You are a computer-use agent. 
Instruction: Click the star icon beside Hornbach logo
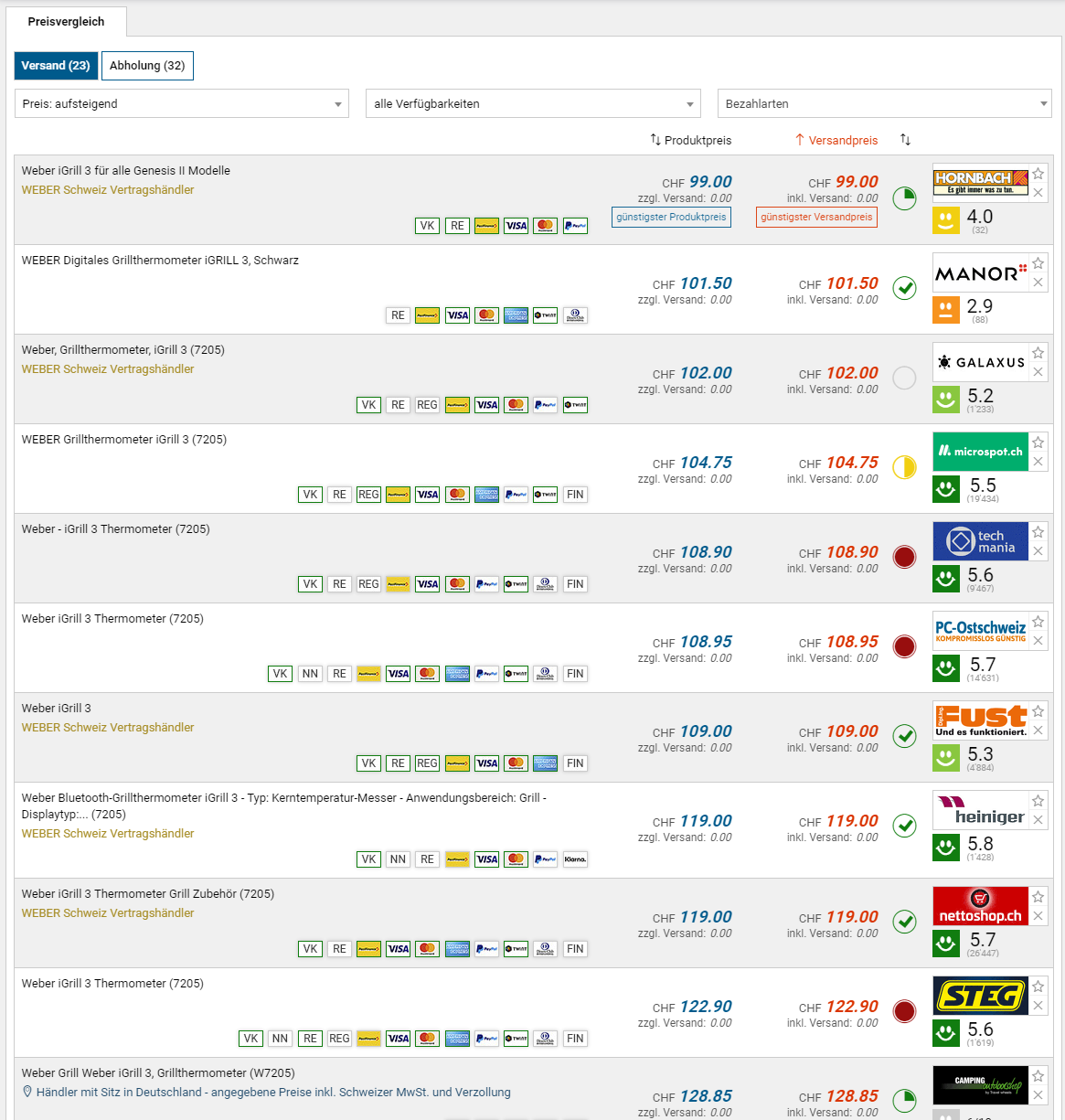click(x=1038, y=174)
